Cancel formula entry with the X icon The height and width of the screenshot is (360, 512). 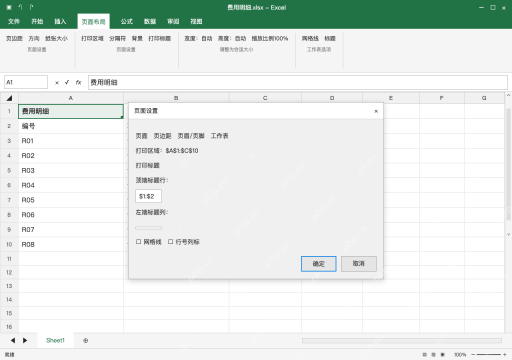point(57,83)
